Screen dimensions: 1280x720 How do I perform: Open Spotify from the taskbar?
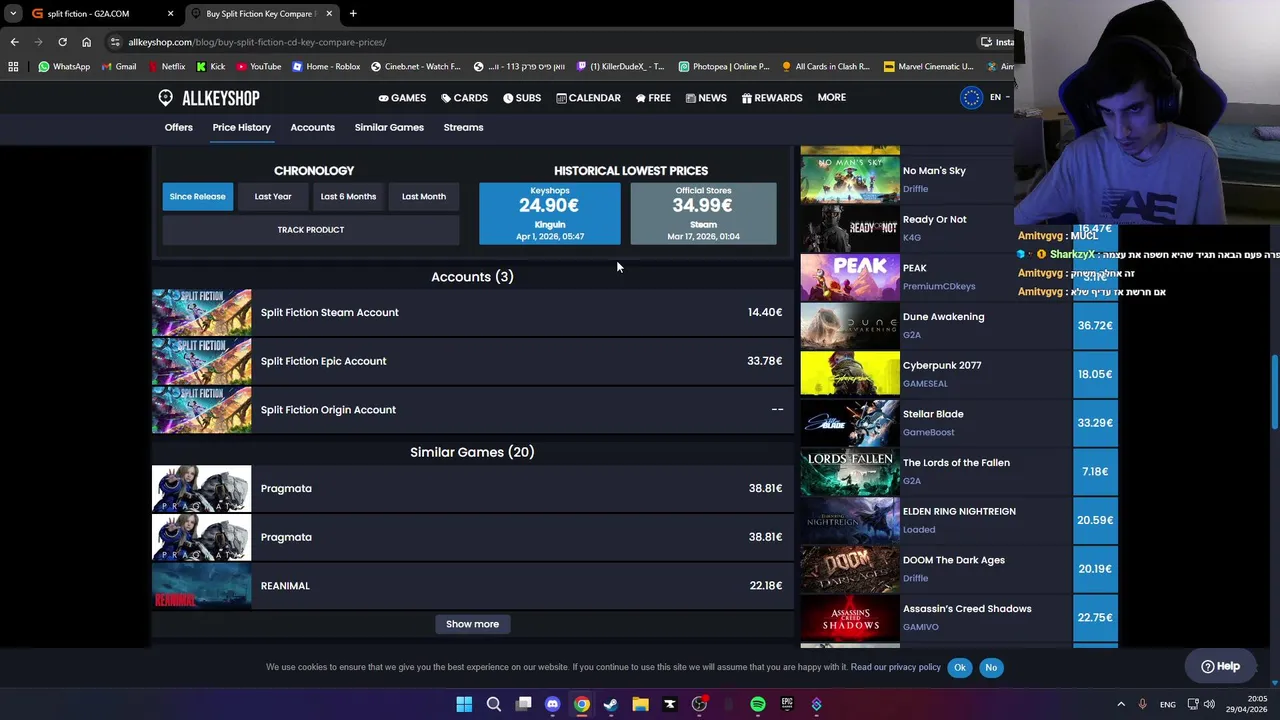pyautogui.click(x=758, y=704)
